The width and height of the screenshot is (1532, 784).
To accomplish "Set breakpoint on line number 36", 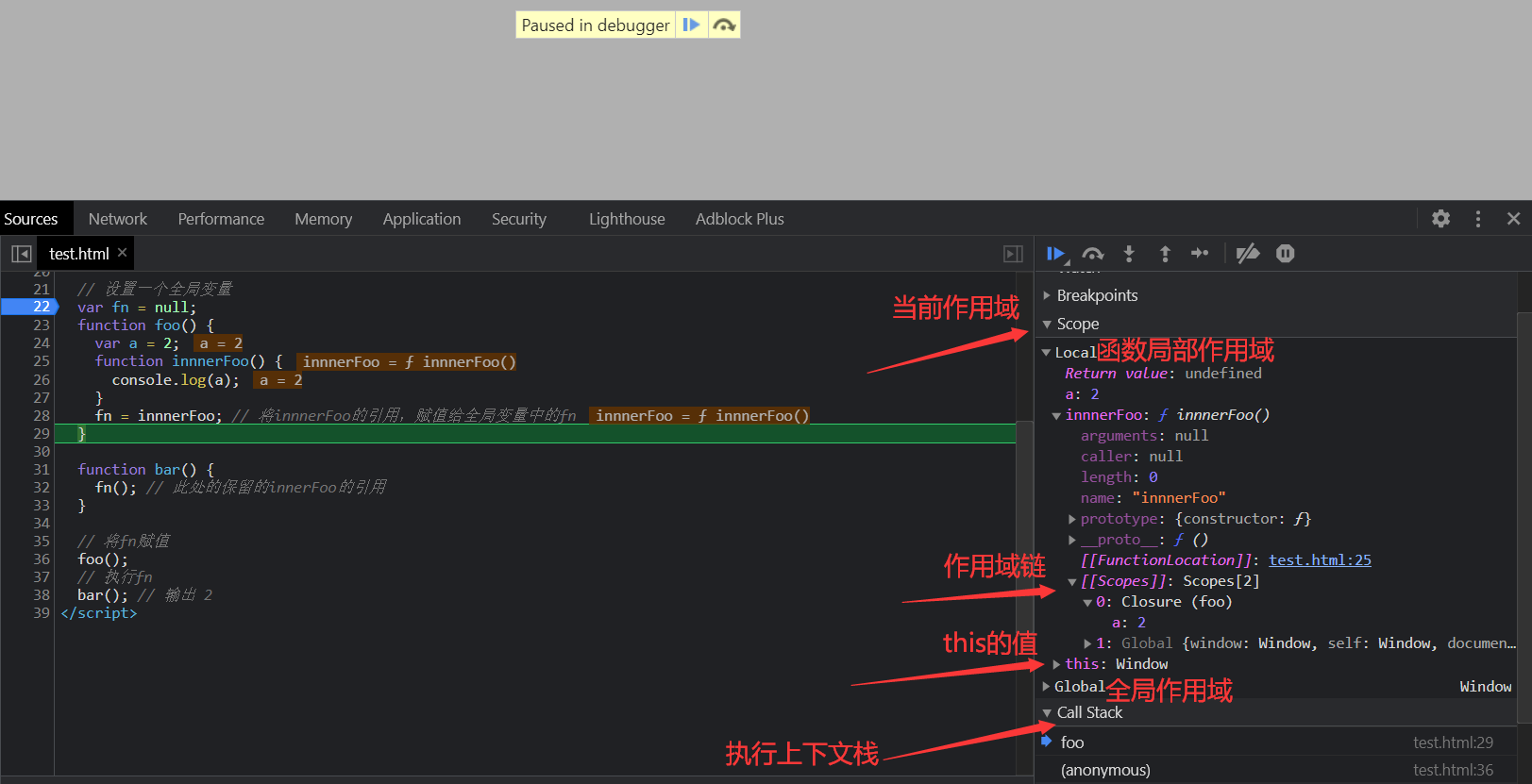I will click(x=42, y=559).
